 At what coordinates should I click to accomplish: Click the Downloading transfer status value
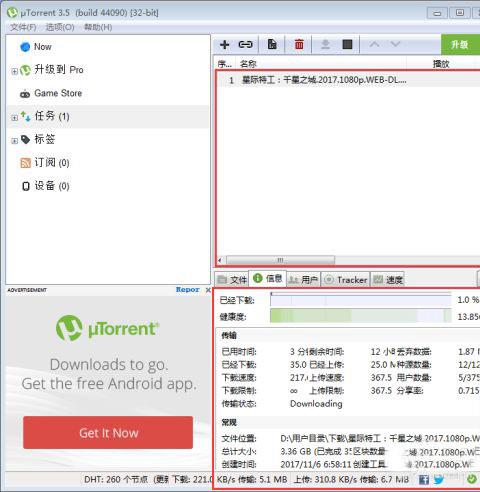click(x=316, y=404)
